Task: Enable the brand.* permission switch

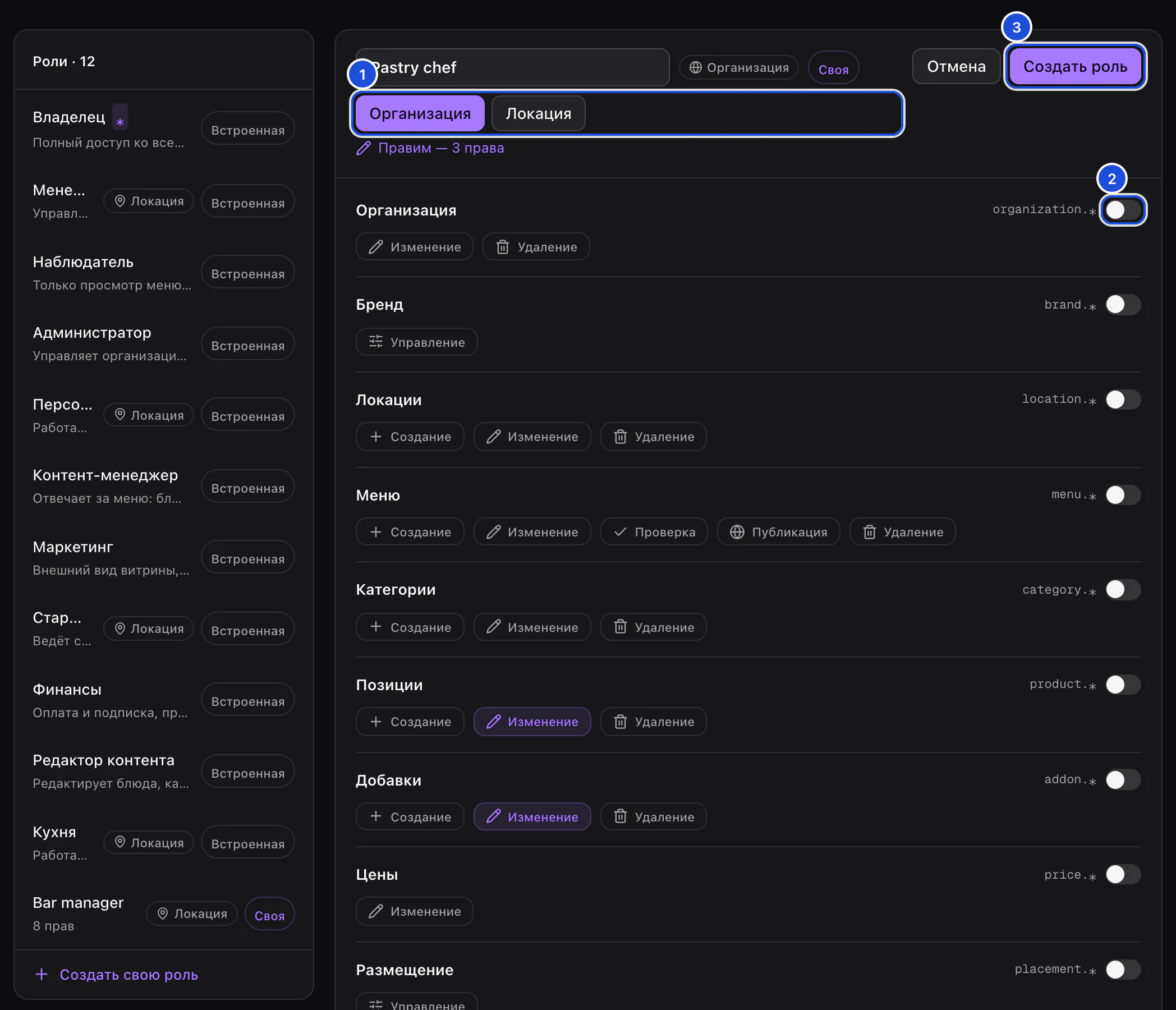Action: pyautogui.click(x=1123, y=305)
